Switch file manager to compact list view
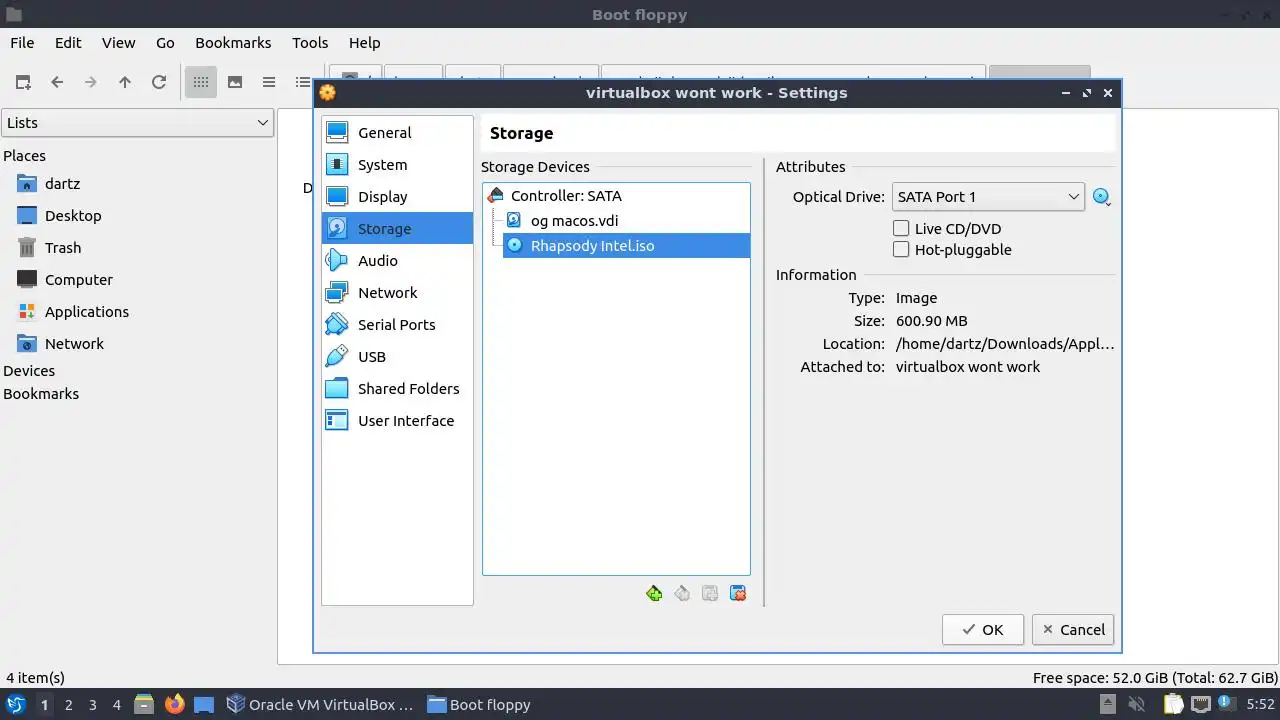 pos(269,82)
